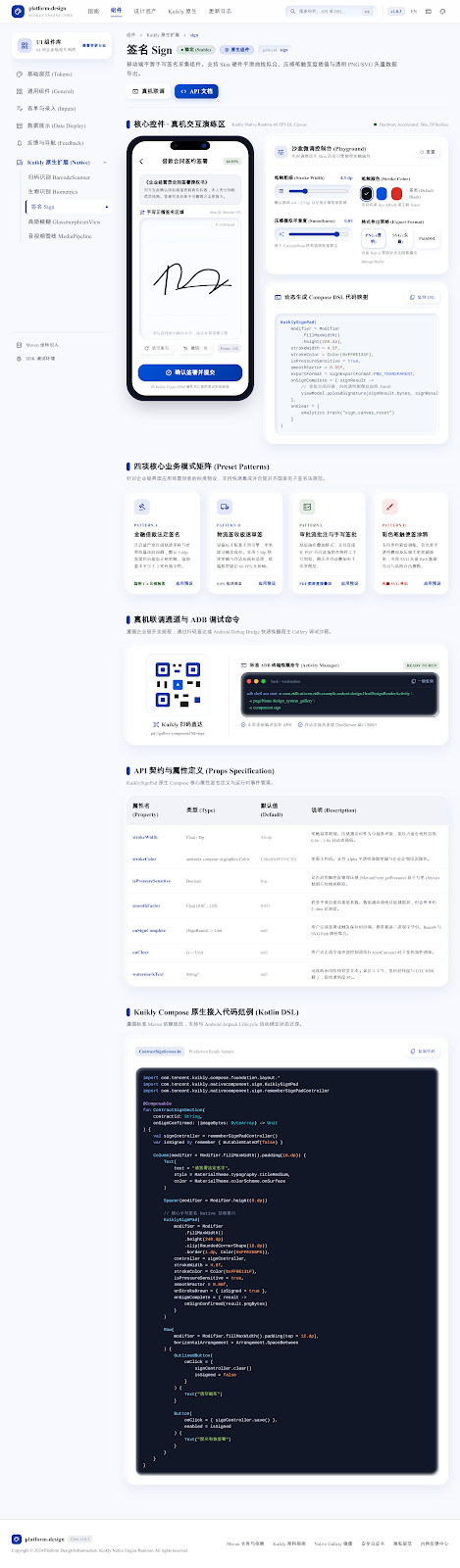The image size is (460, 1568).
Task: Click the QR code image
Action: (178, 685)
